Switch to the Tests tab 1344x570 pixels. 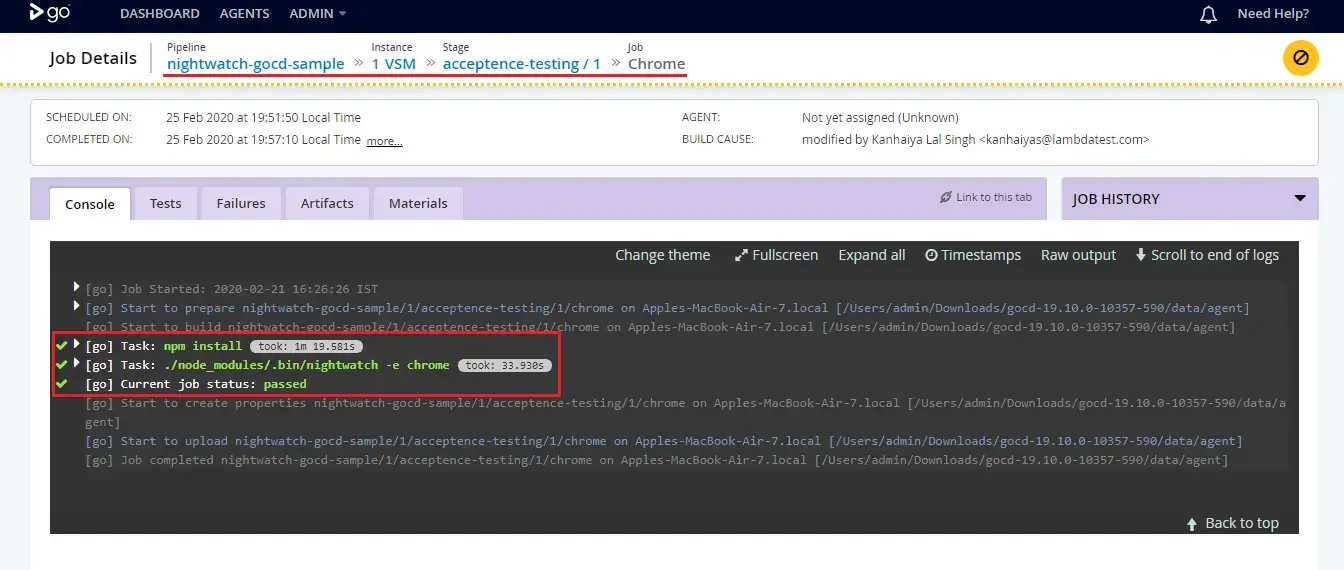tap(166, 203)
